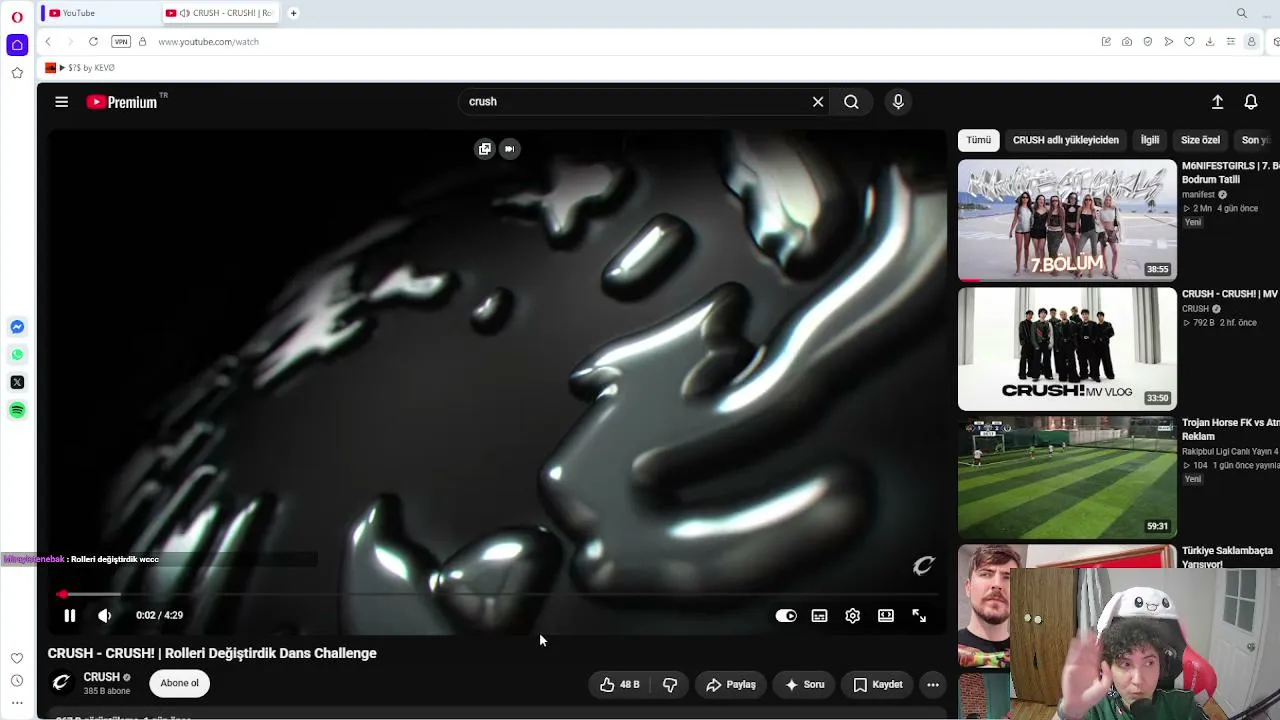The image size is (1280, 720).
Task: Run the search with the magnifier button
Action: (x=851, y=102)
